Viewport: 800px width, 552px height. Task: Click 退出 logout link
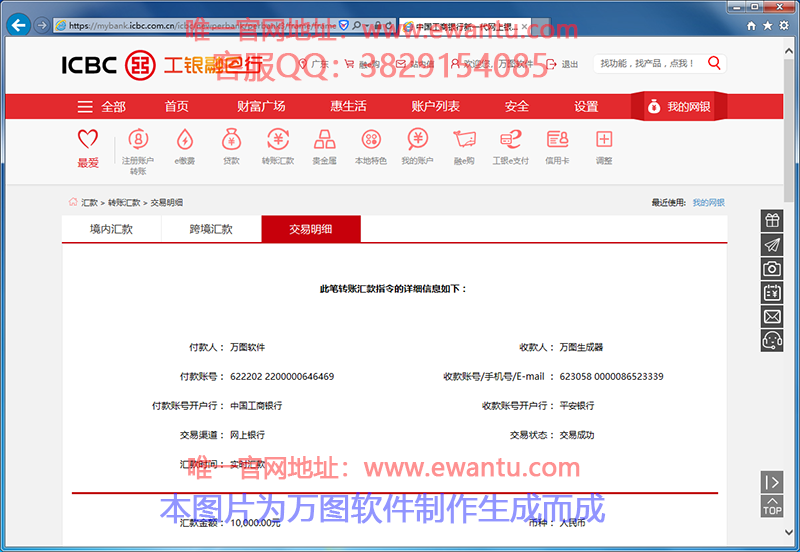[x=562, y=64]
